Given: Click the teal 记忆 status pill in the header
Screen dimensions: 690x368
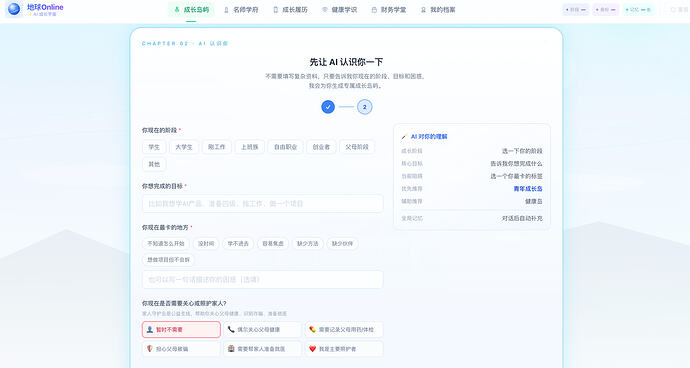Looking at the screenshot, I should [638, 10].
